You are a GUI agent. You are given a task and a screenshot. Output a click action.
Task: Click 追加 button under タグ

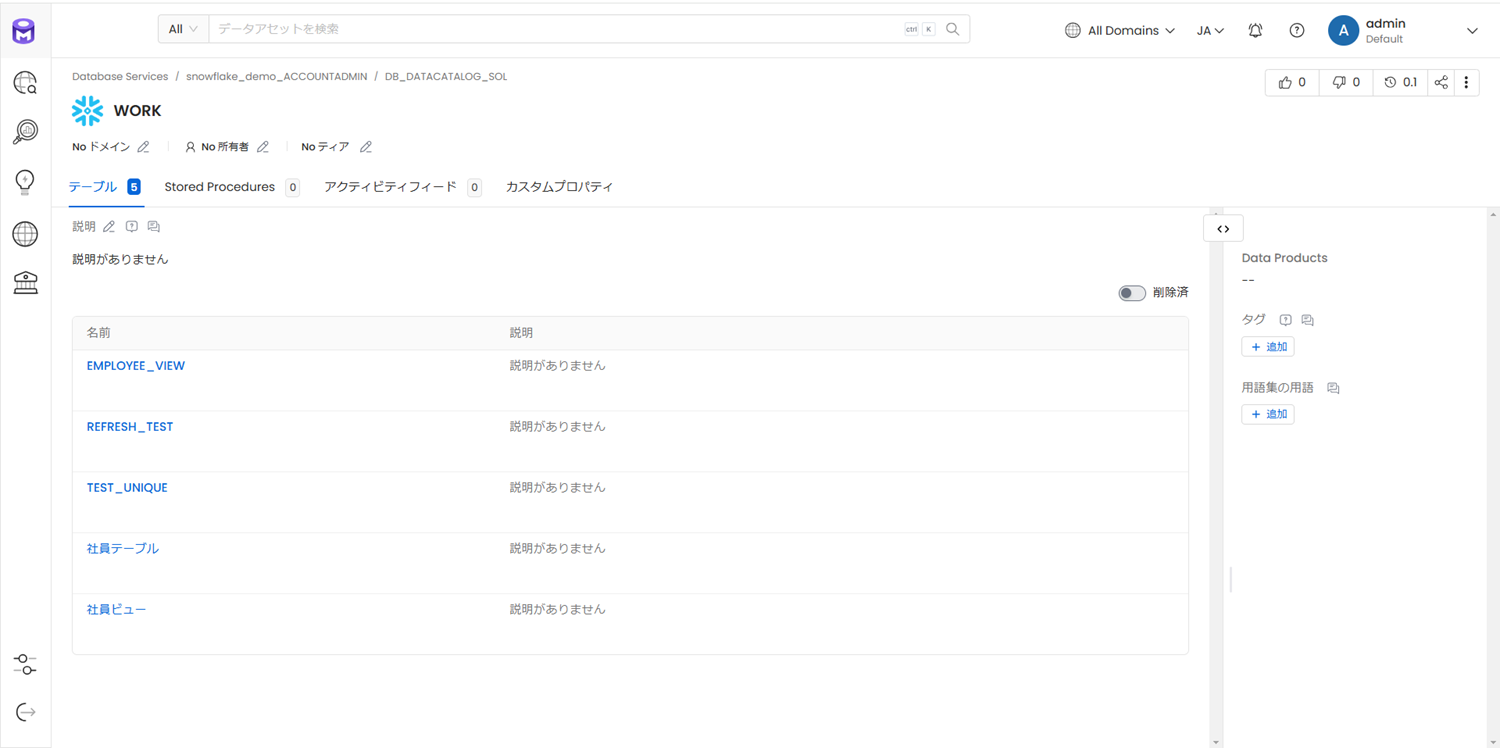(x=1268, y=347)
